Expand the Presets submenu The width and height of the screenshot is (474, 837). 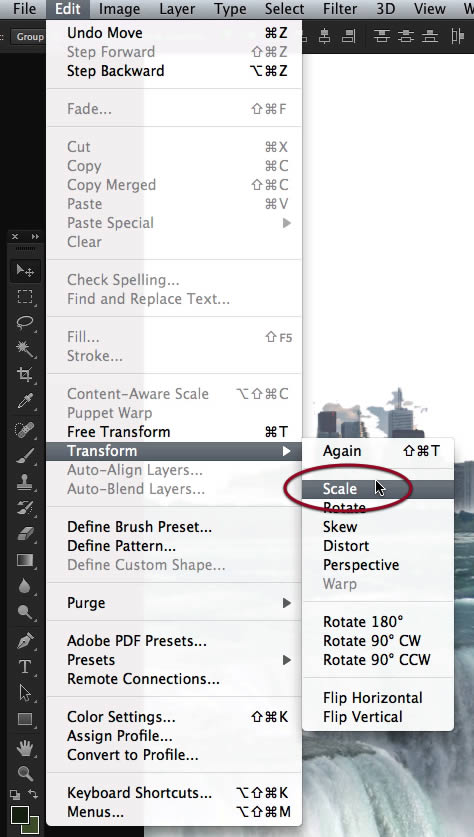[174, 660]
